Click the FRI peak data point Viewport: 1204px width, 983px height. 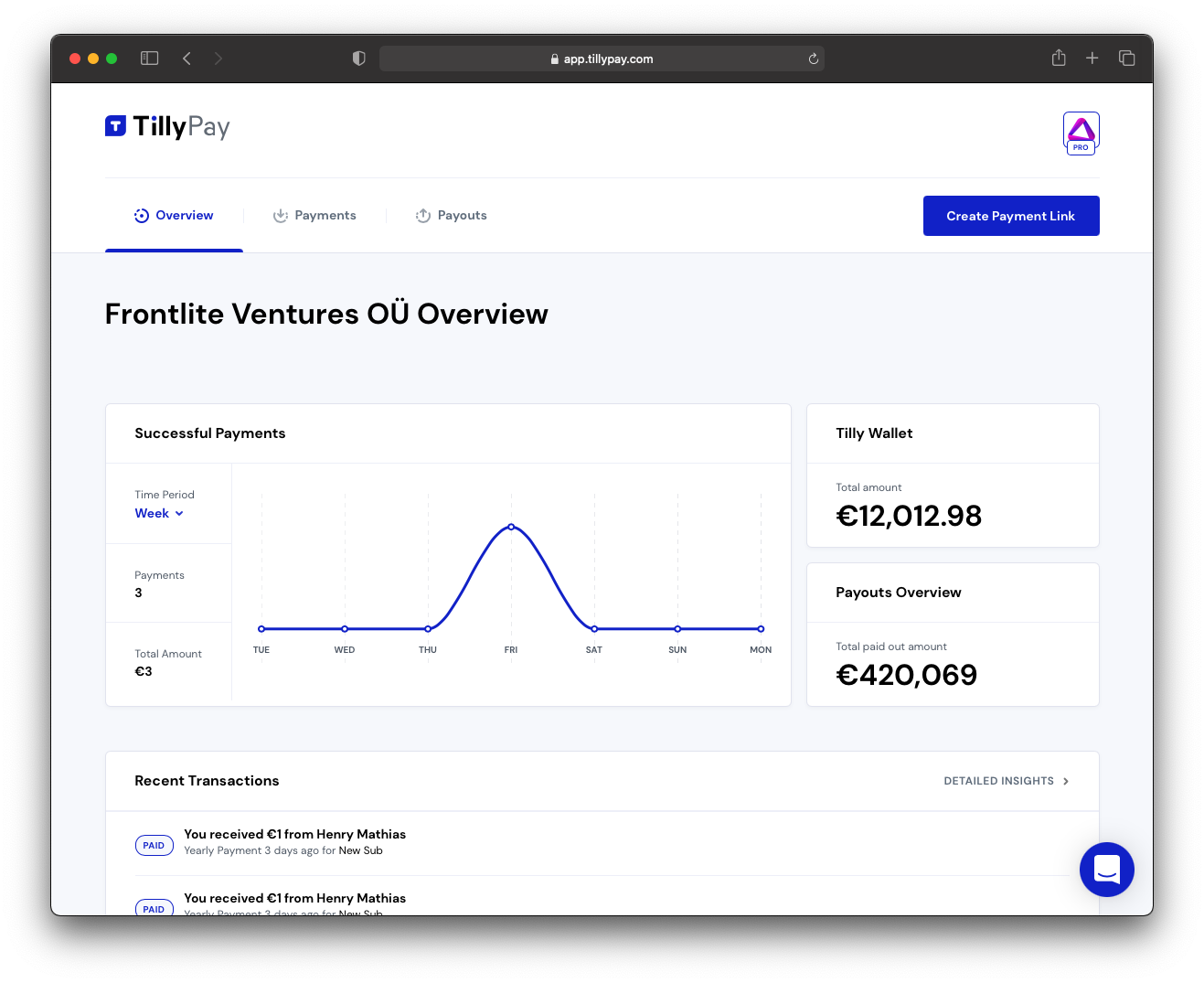(x=511, y=527)
